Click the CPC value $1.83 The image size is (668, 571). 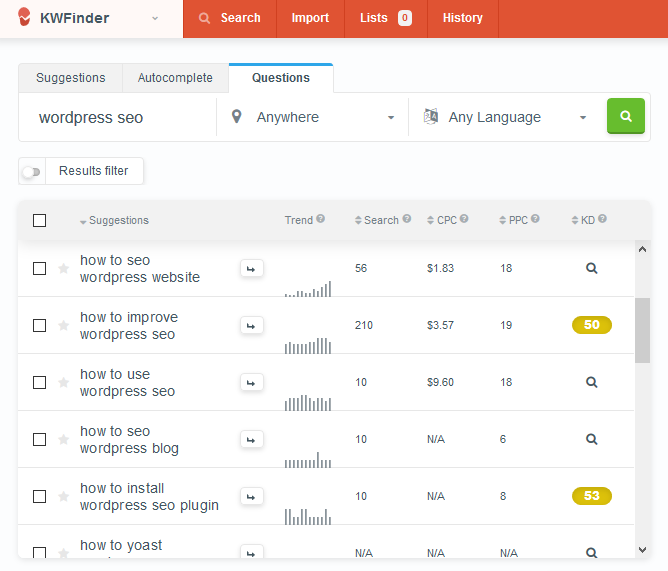pos(441,268)
